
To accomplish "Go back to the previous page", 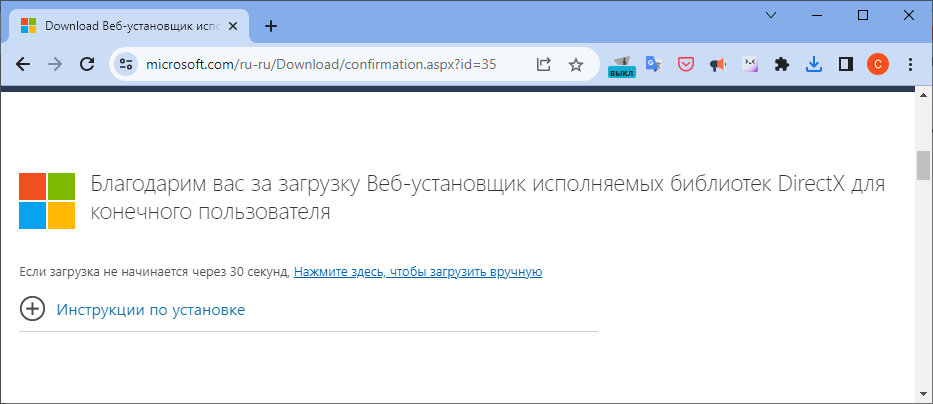I will [23, 64].
